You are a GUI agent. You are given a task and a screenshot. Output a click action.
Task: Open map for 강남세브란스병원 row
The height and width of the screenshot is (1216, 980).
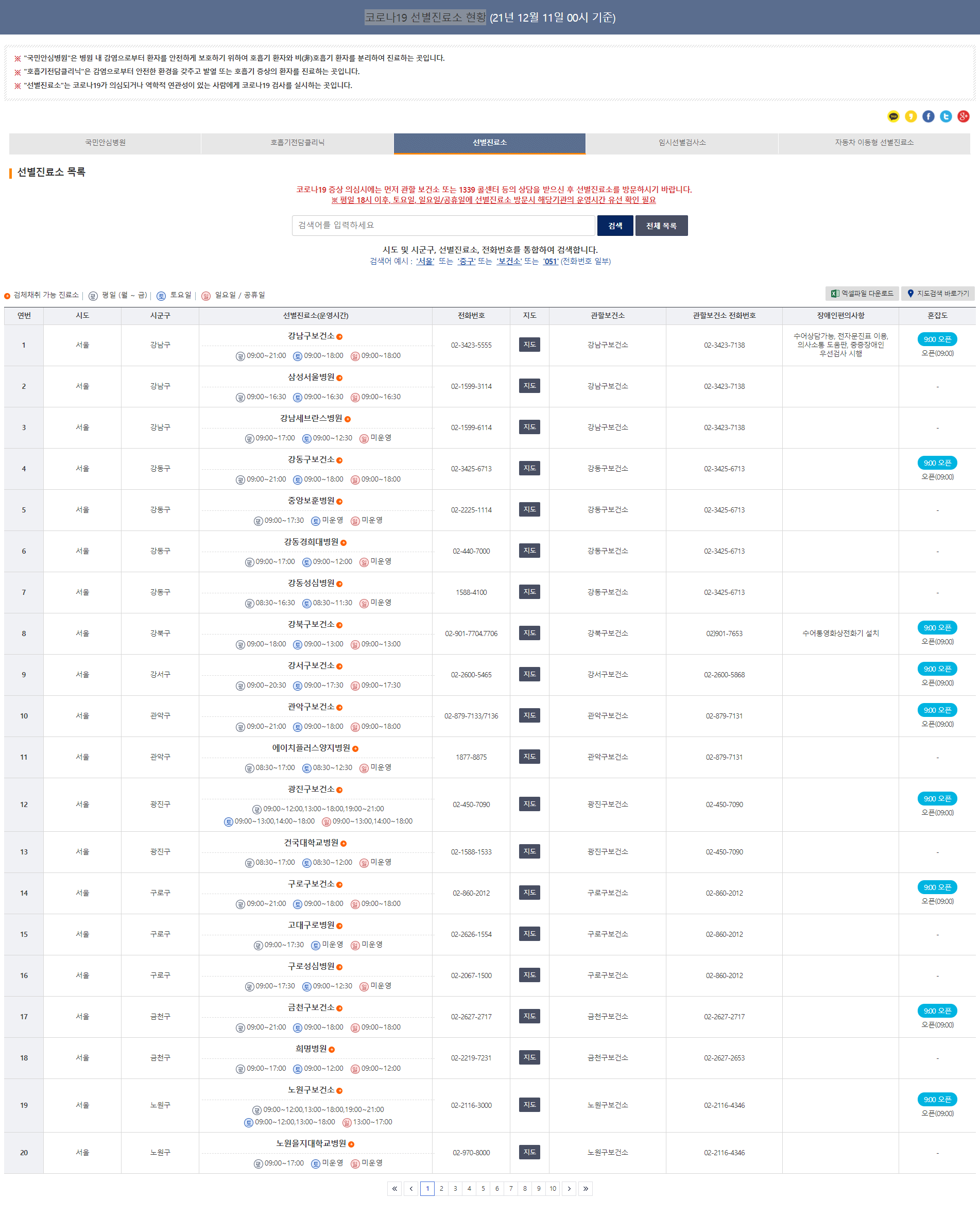[529, 427]
